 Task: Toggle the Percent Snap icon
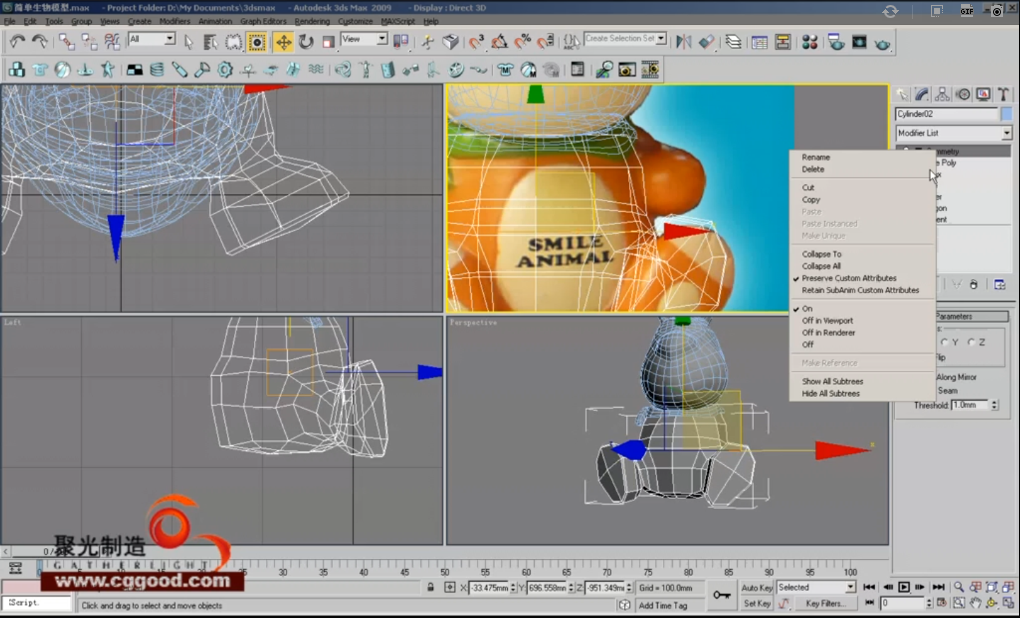tap(522, 42)
